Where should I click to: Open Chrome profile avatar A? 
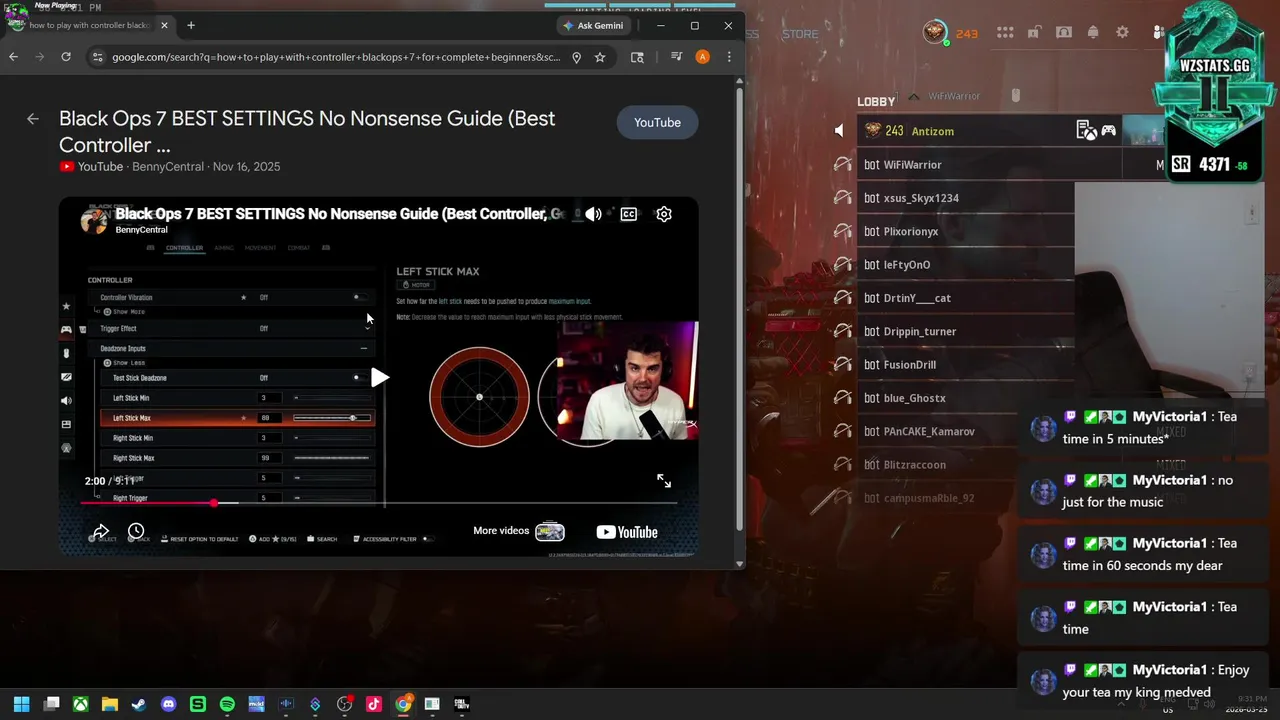click(703, 57)
